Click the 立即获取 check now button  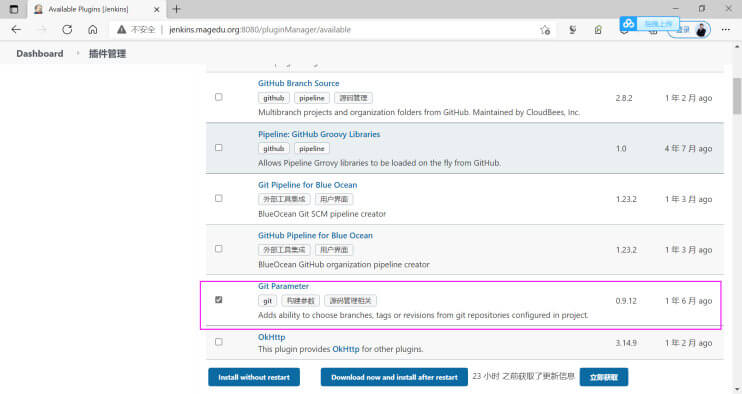point(604,377)
